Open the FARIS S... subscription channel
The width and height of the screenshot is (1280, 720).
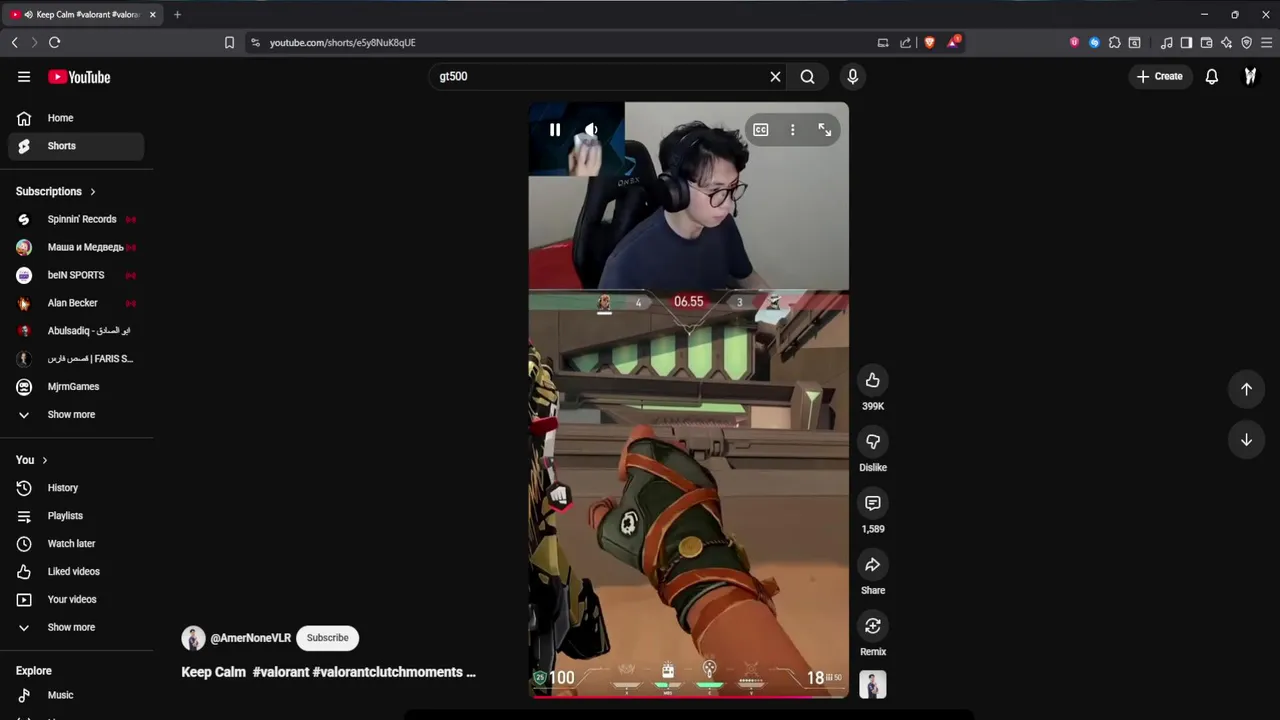76,359
